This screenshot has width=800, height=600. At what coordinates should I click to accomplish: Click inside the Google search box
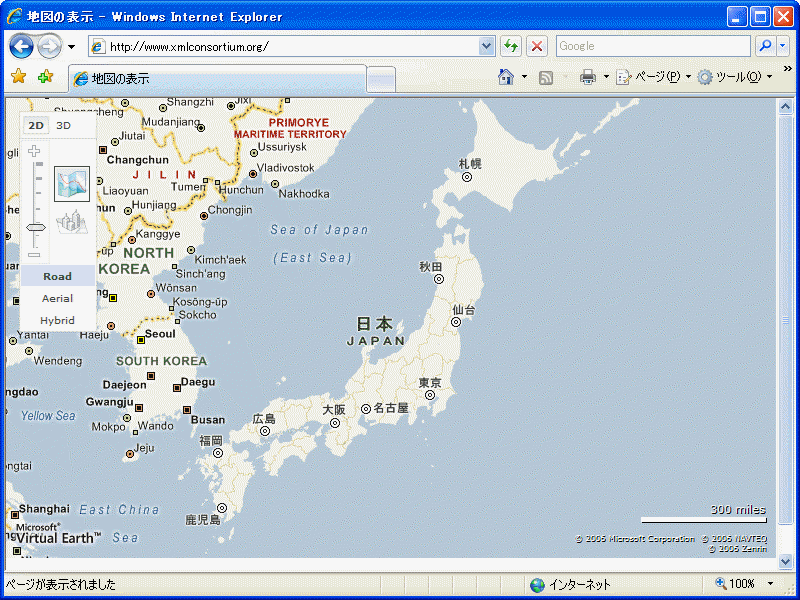[x=652, y=46]
